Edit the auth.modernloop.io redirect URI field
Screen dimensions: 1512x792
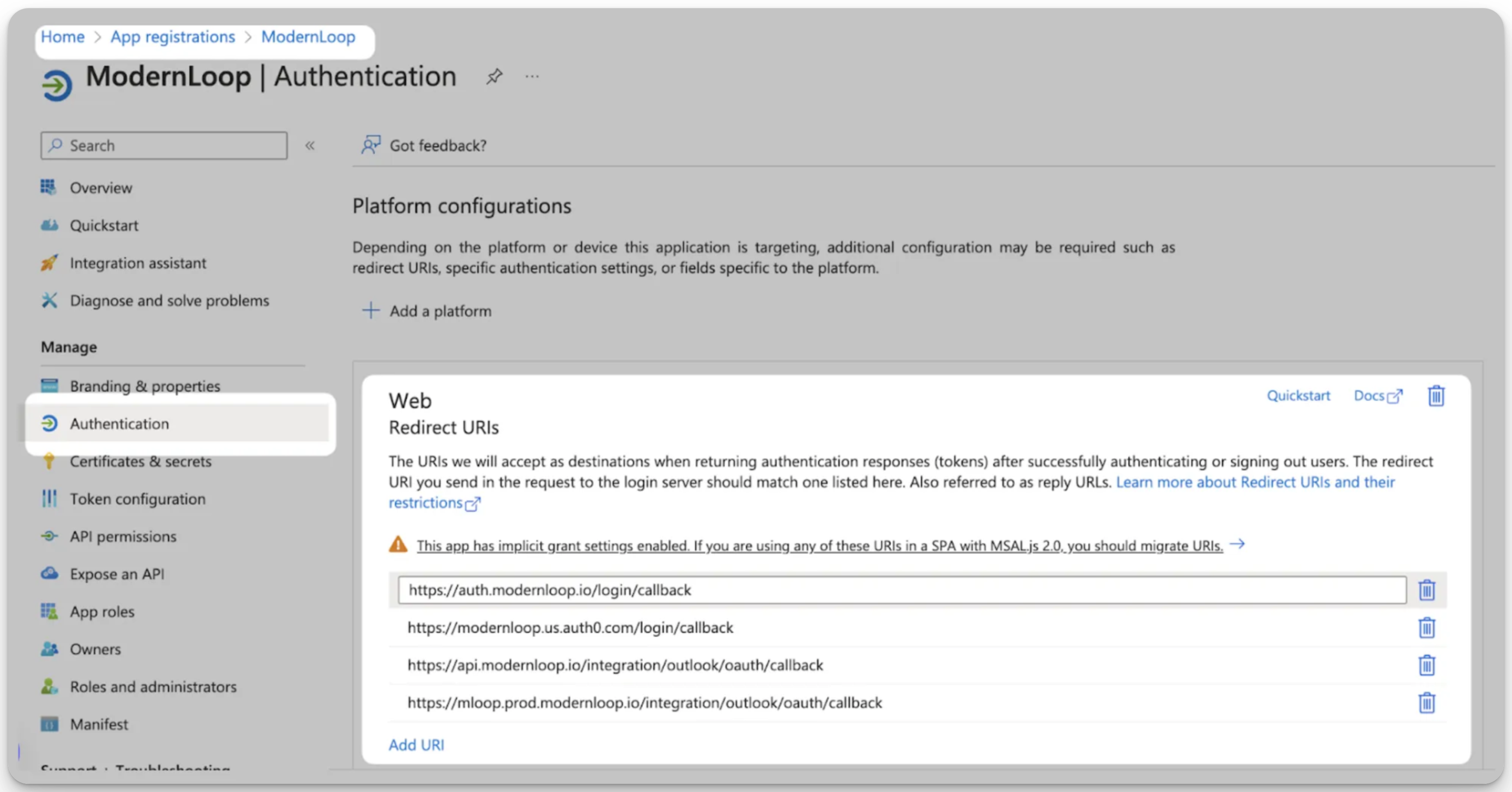click(x=902, y=590)
